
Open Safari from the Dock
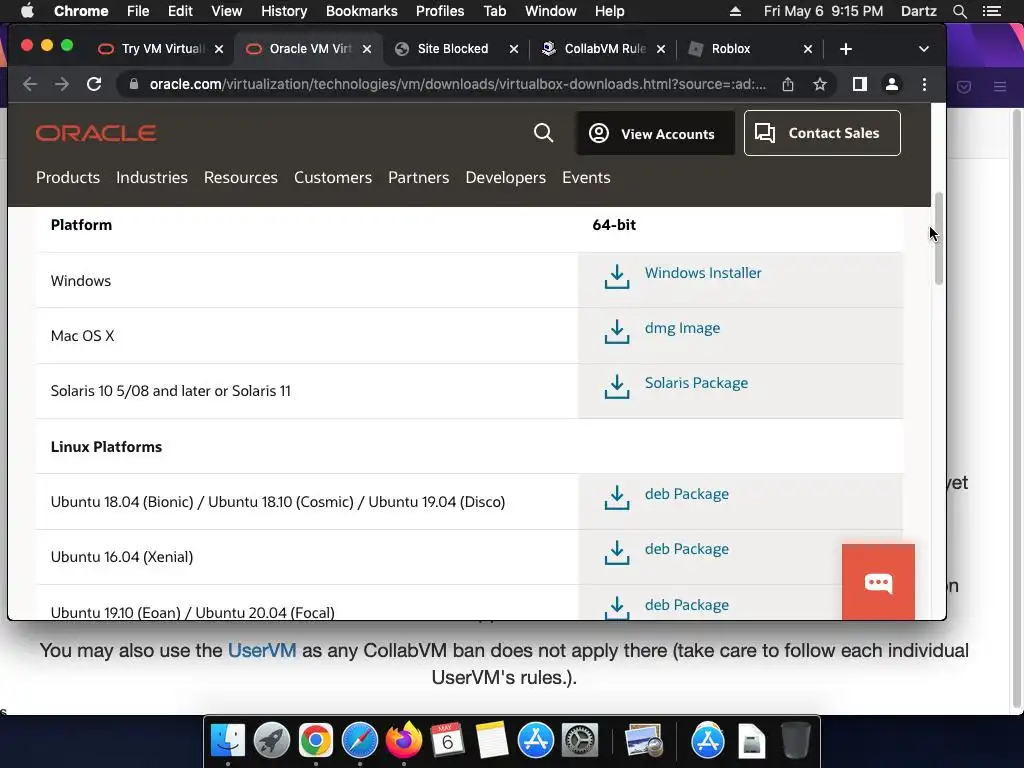[360, 741]
